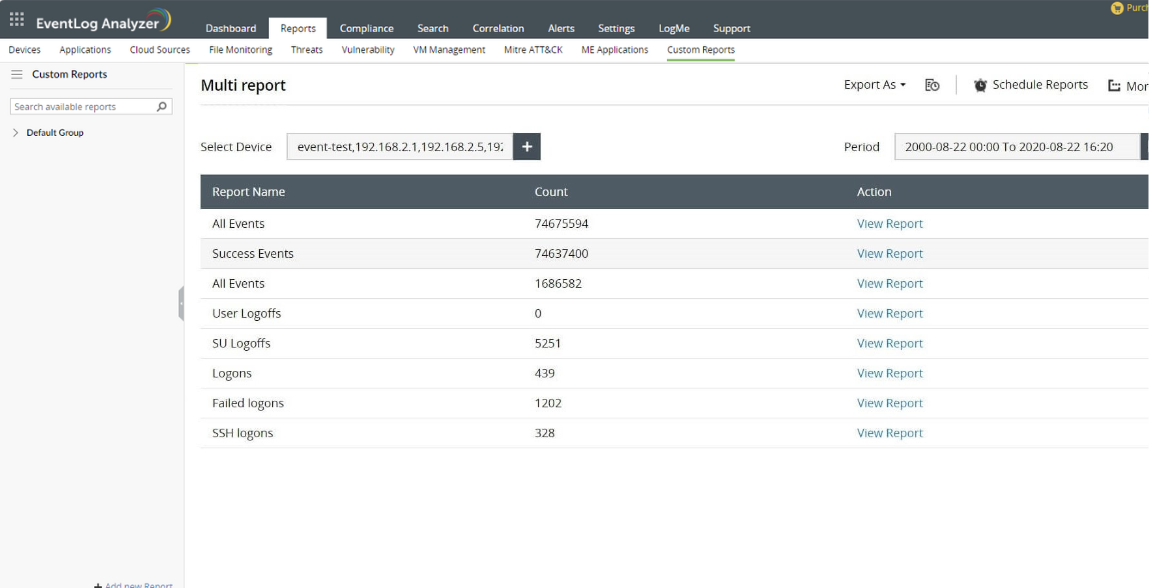Click the Search available reports field

(x=82, y=107)
